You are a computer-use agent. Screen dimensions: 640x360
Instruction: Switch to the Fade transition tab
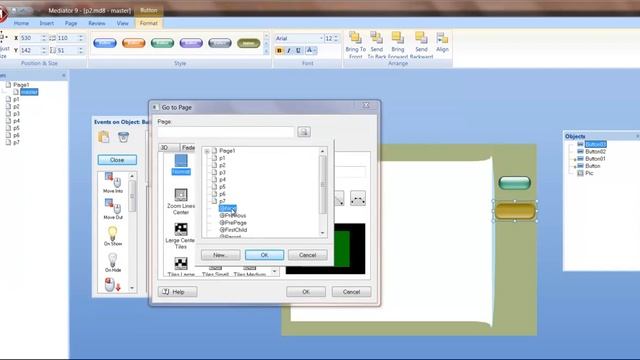coord(188,147)
